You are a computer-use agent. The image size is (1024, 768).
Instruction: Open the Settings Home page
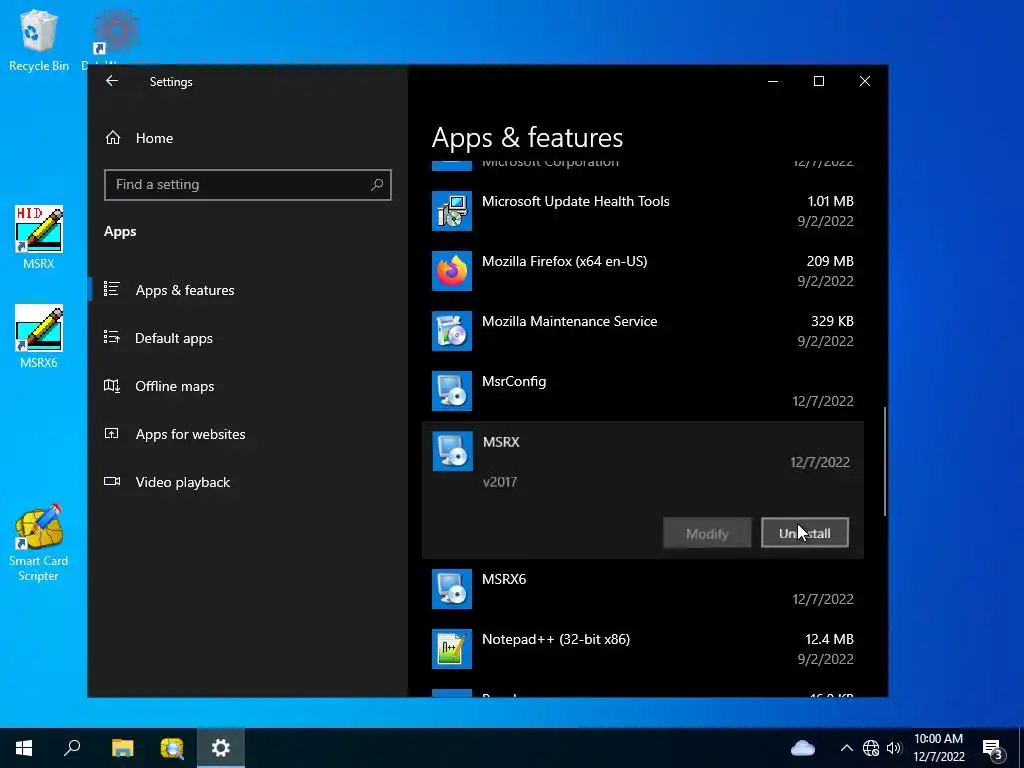tap(248, 138)
